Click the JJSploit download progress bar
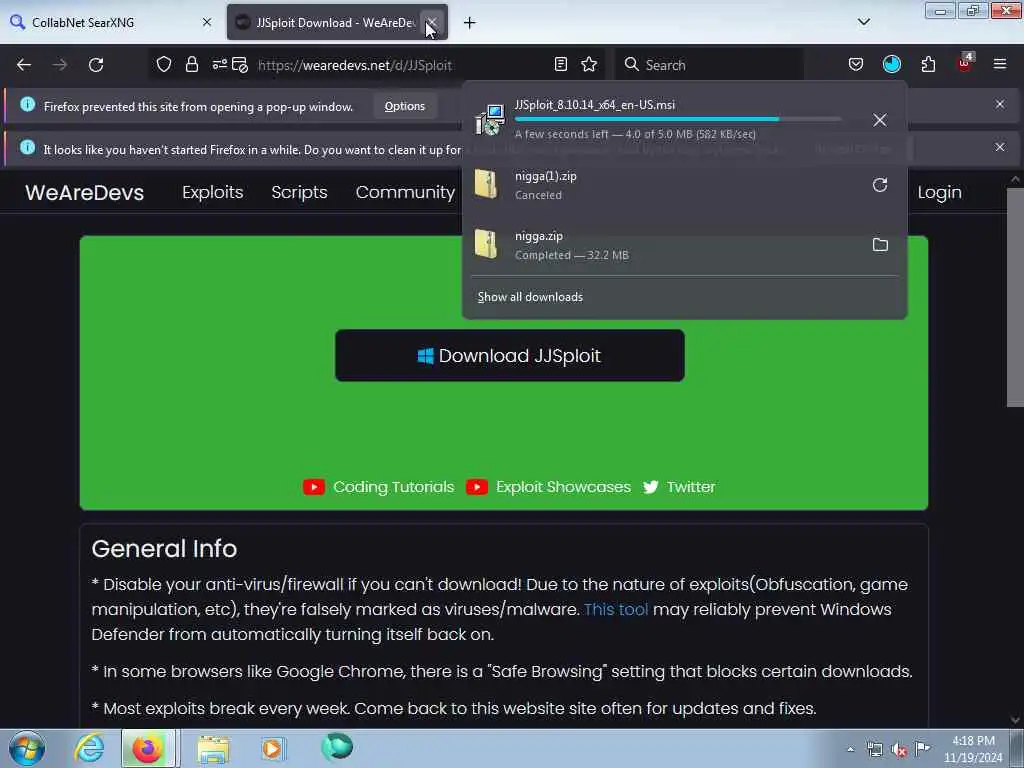1024x768 pixels. point(678,119)
